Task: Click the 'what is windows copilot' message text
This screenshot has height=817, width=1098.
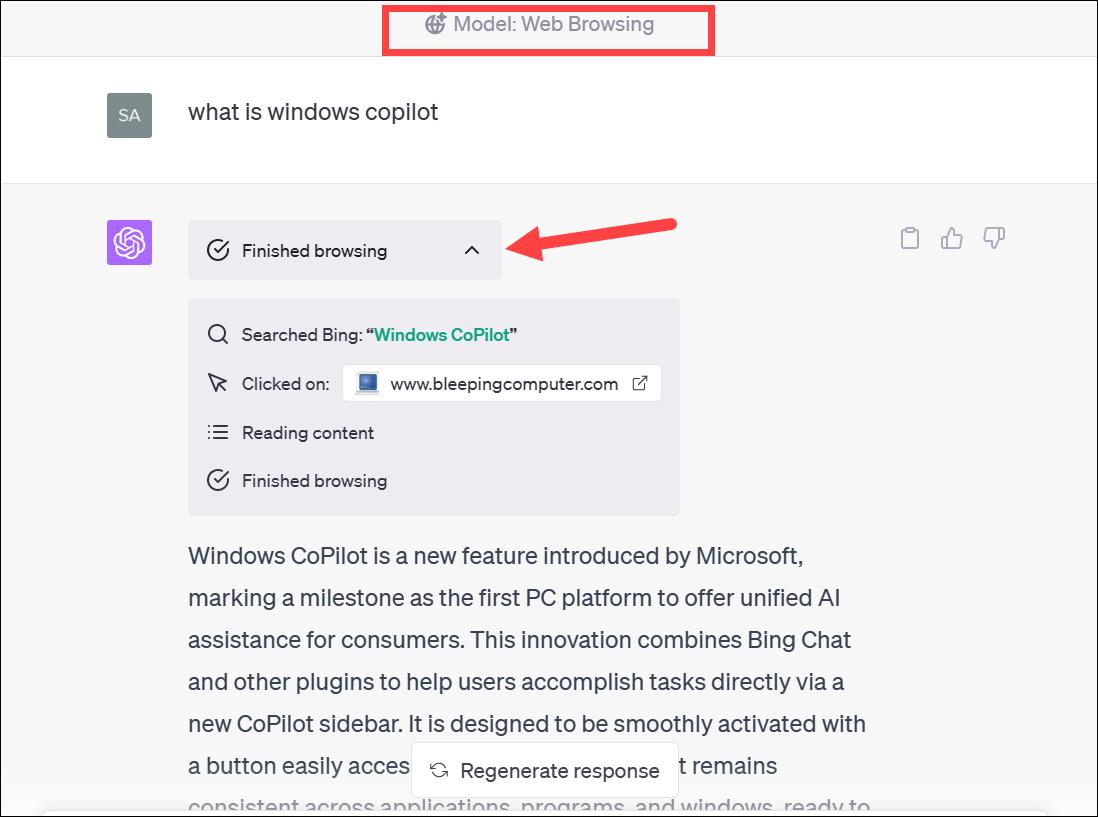Action: pyautogui.click(x=313, y=112)
